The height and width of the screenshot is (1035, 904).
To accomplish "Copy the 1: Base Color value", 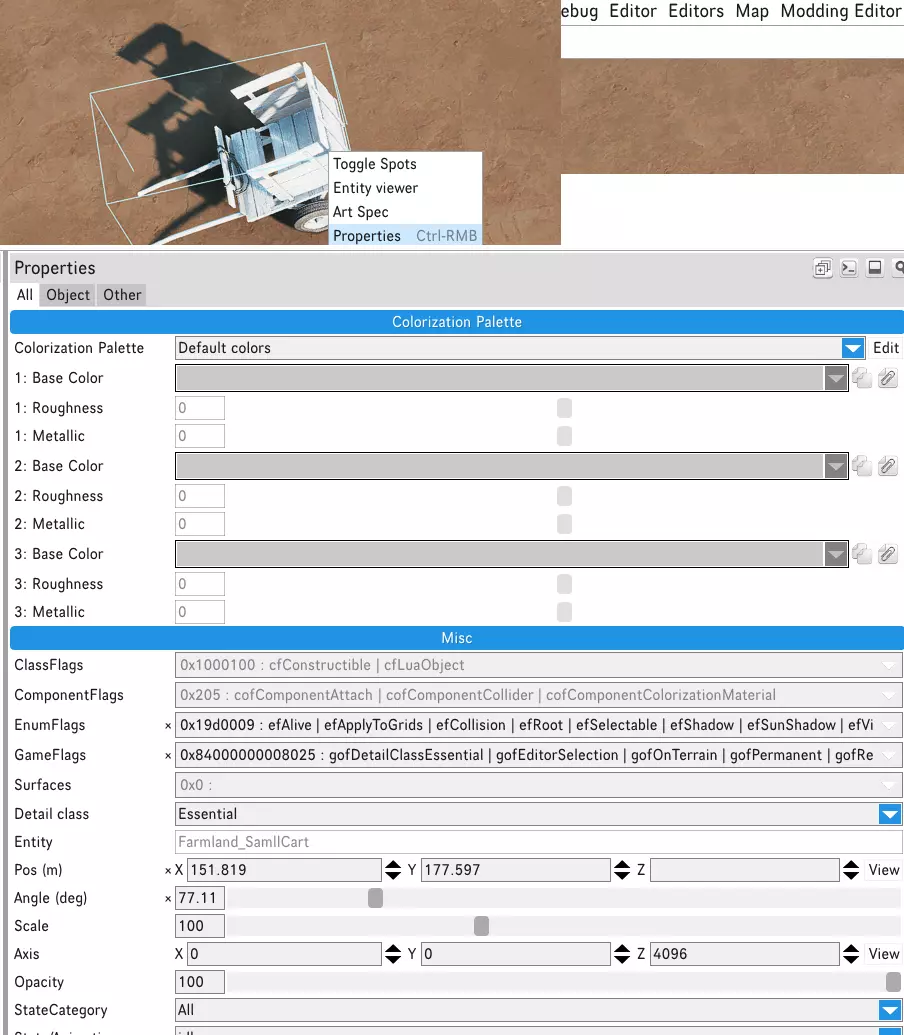I will coord(862,378).
